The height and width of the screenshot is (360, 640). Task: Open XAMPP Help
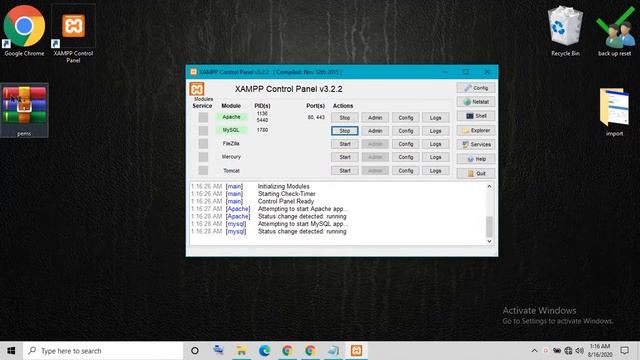(476, 159)
